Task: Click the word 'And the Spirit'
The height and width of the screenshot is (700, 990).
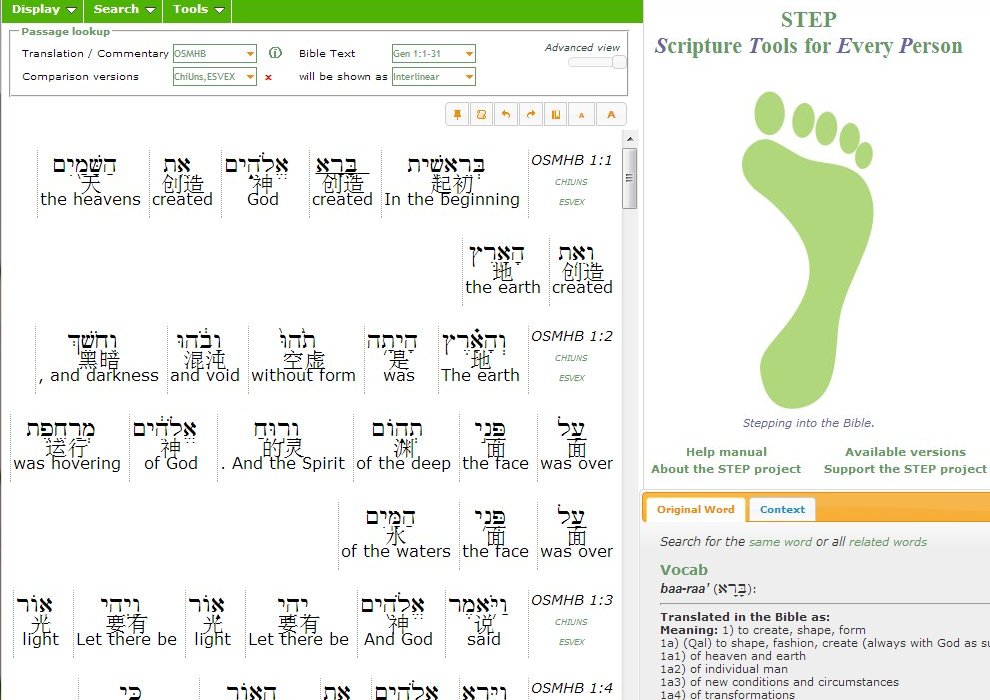Action: [288, 463]
